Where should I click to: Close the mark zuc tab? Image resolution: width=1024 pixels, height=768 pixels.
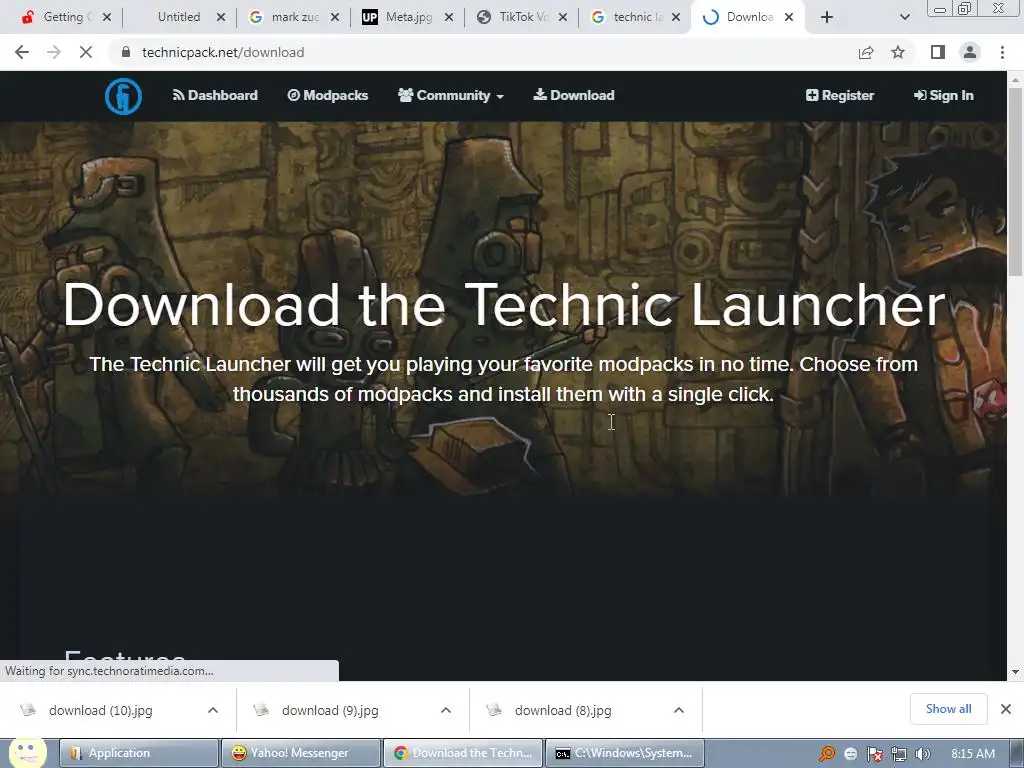pyautogui.click(x=335, y=17)
